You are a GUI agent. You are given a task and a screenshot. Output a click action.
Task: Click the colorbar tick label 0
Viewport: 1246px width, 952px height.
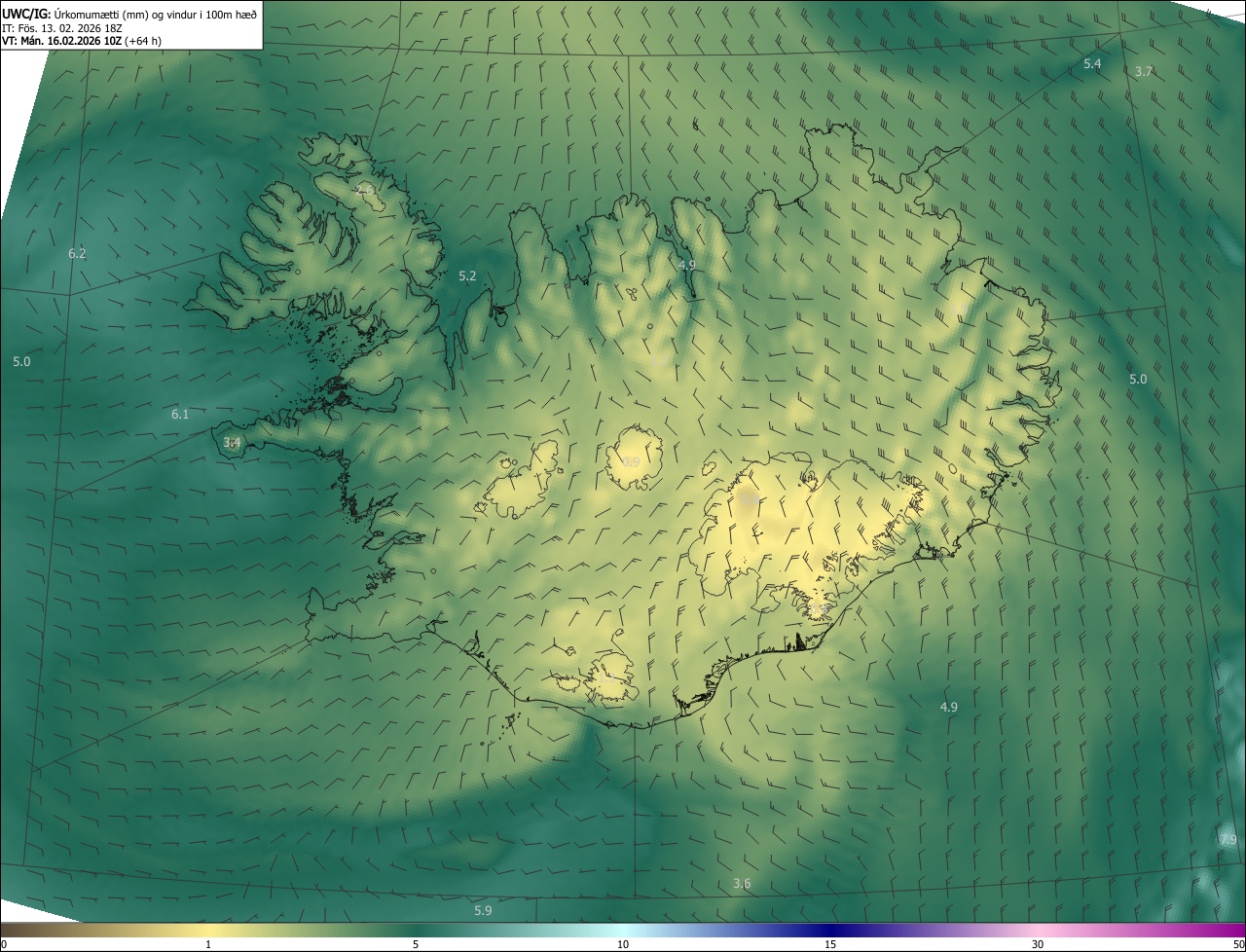[x=4, y=944]
